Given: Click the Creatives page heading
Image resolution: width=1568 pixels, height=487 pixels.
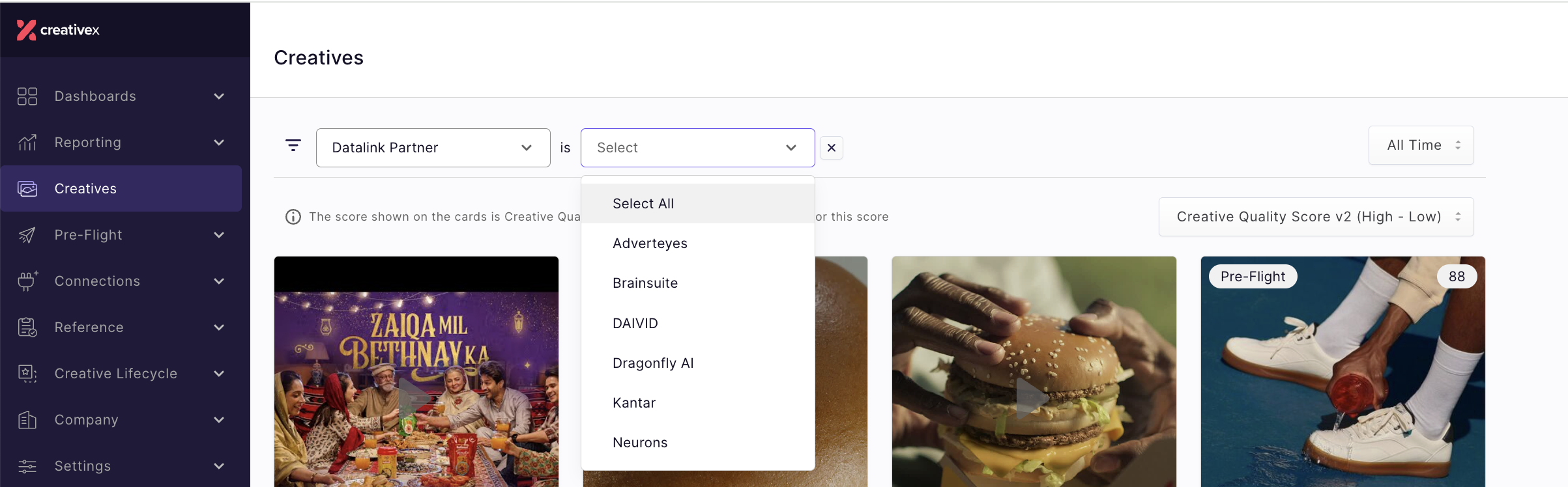Looking at the screenshot, I should coord(319,58).
